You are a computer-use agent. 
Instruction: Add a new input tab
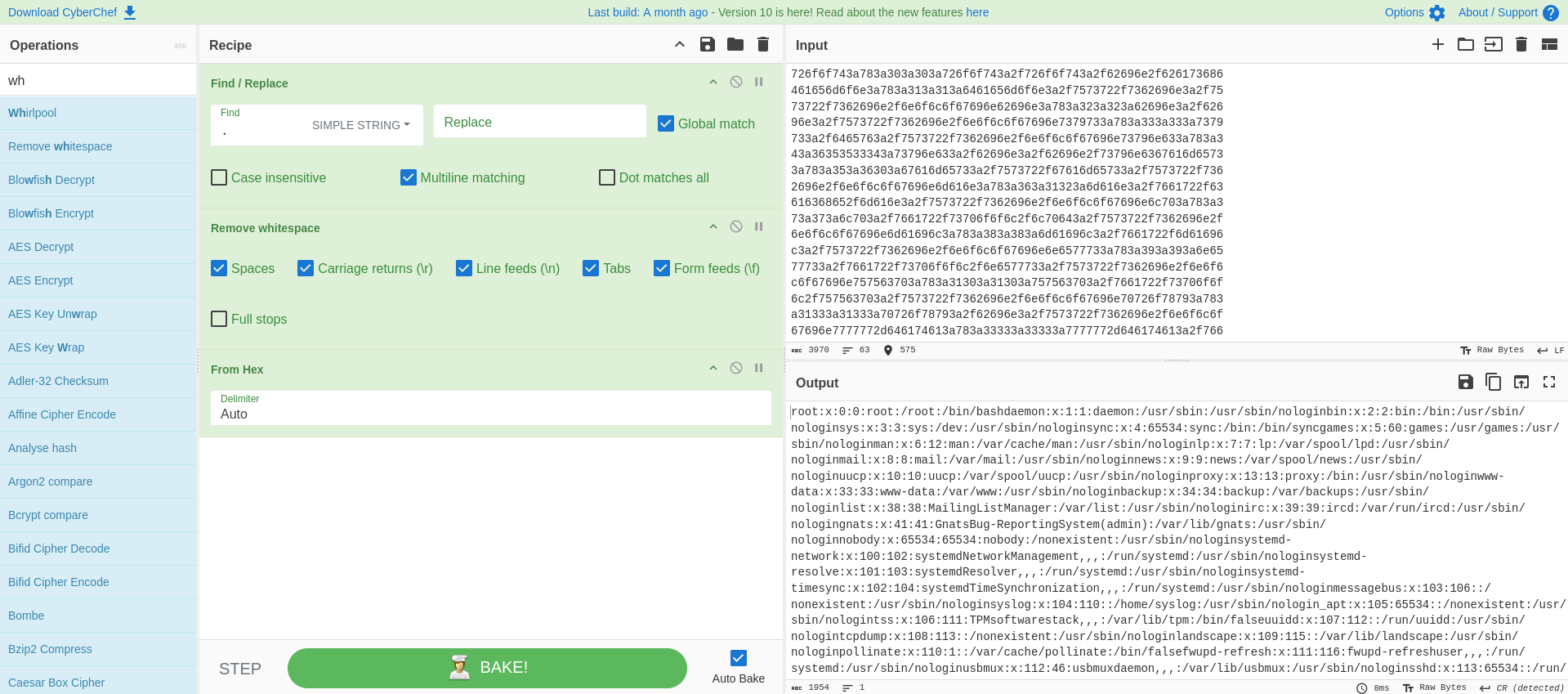pos(1438,44)
